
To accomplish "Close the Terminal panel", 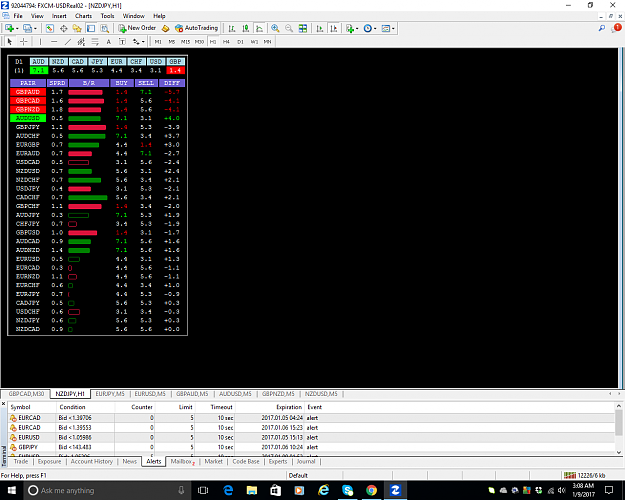I will pos(4,404).
